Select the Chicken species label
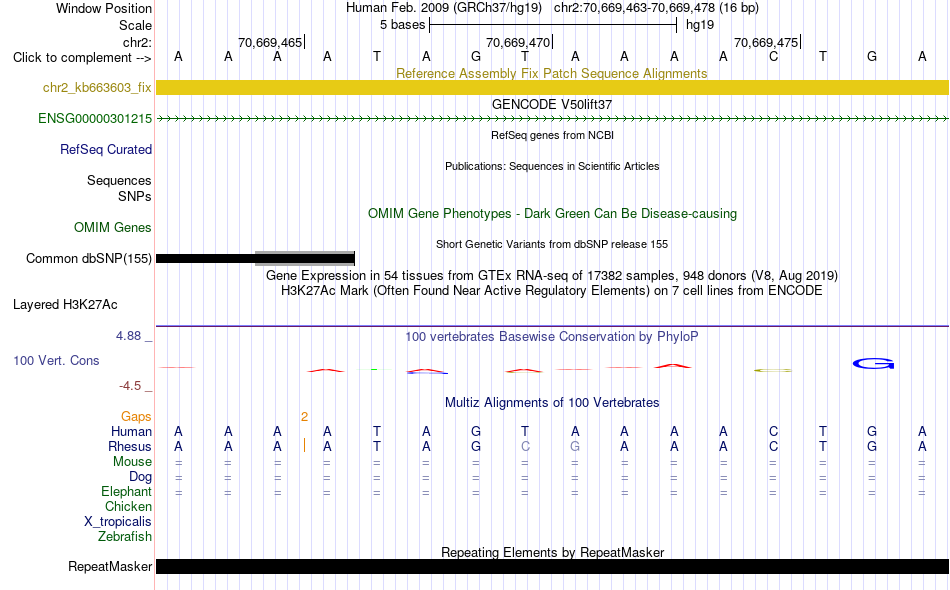 click(x=128, y=506)
